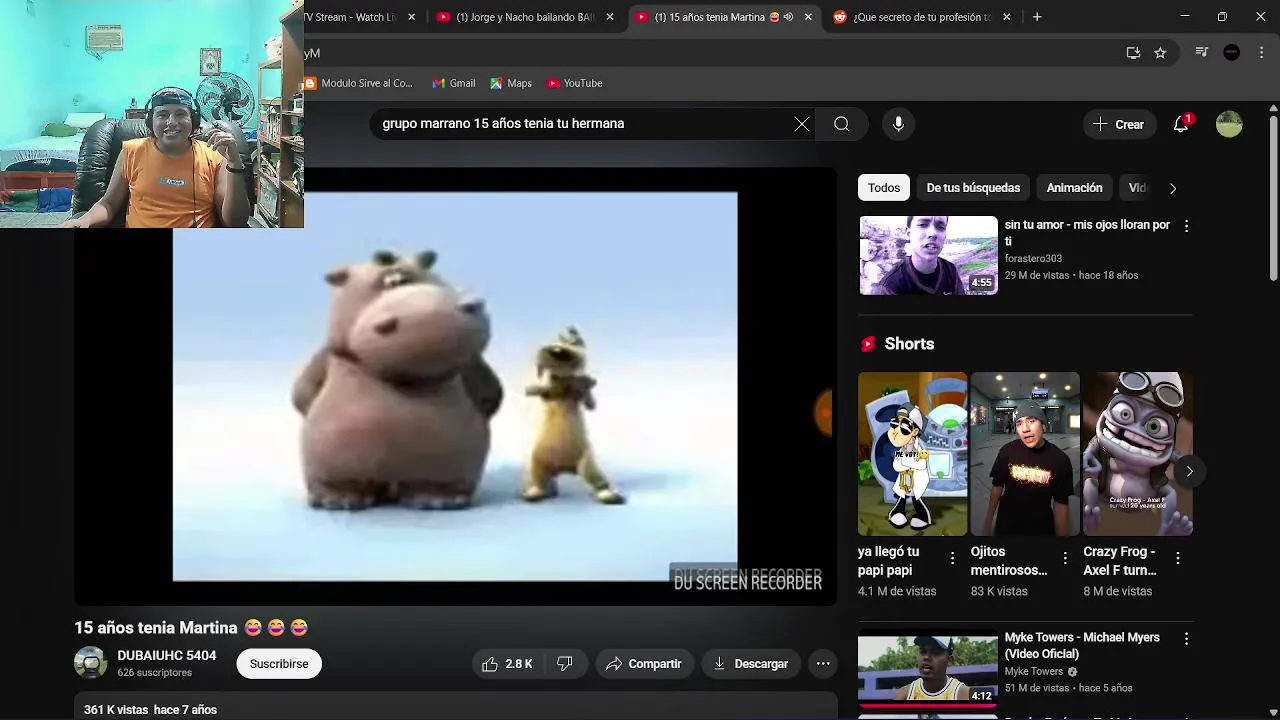This screenshot has height=720, width=1280.
Task: Open options for the sin tu amor video
Action: coord(1186,227)
